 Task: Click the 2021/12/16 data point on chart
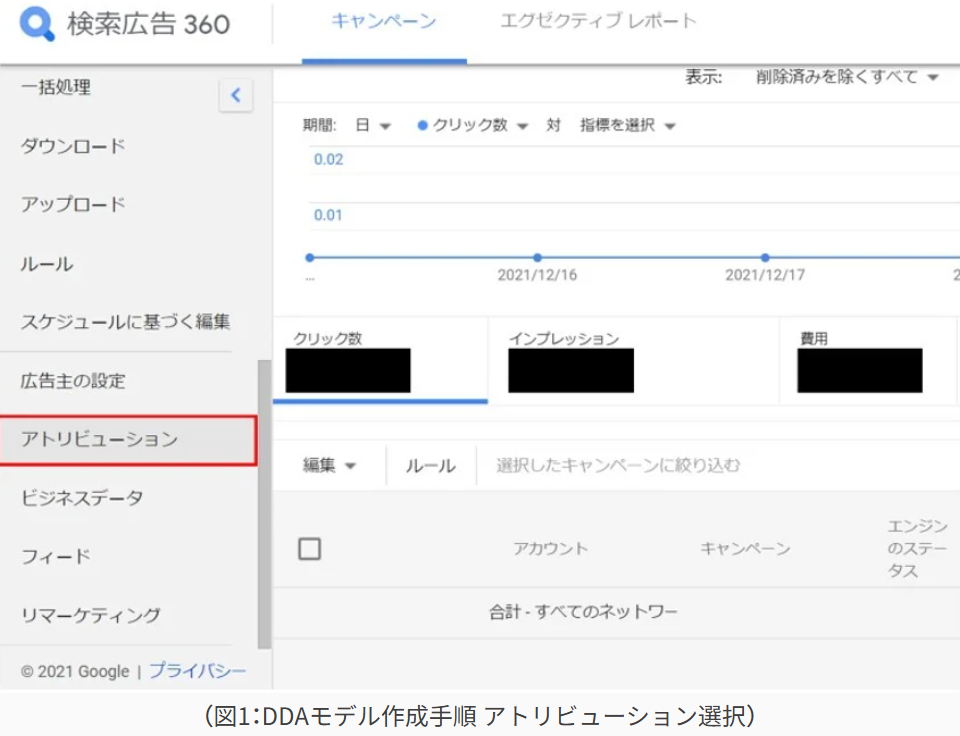537,257
